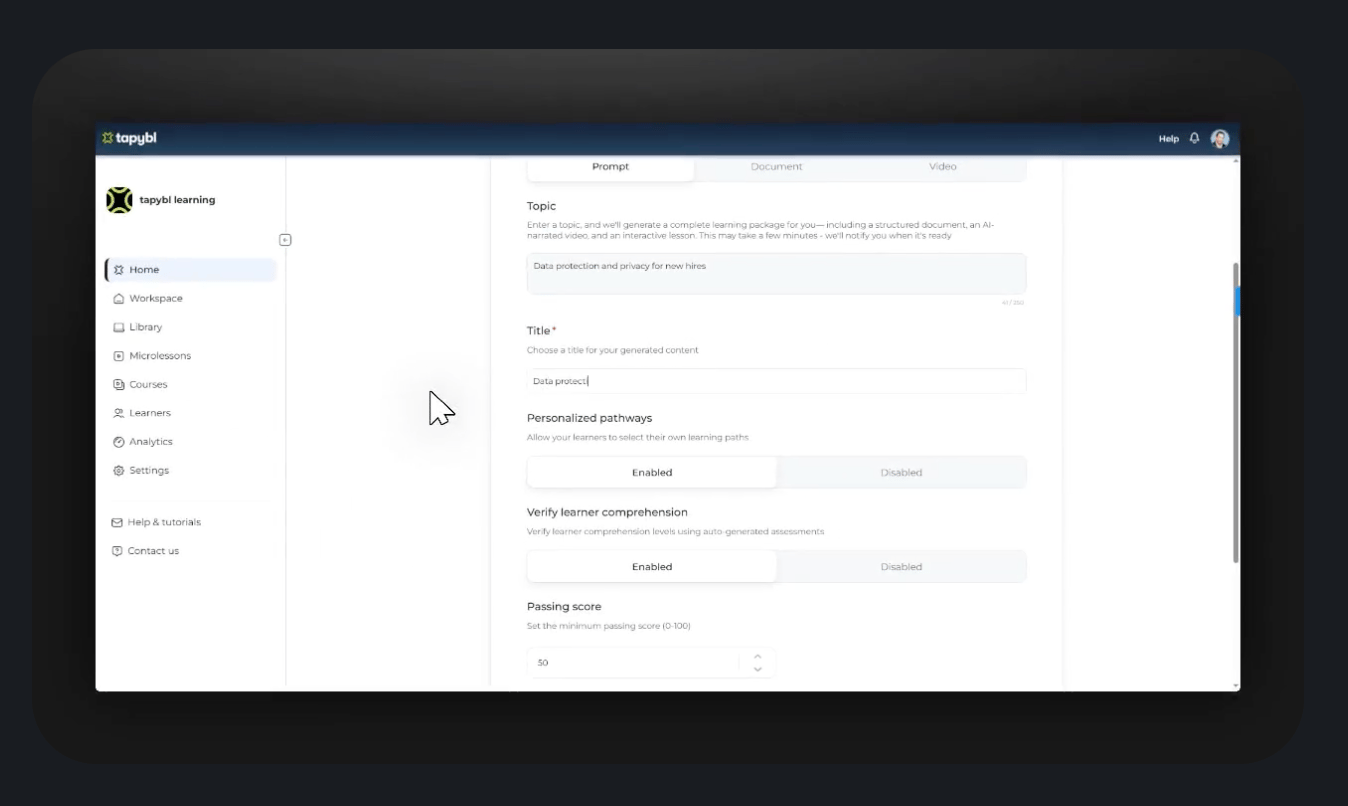Open Settings via its gear icon

point(119,471)
